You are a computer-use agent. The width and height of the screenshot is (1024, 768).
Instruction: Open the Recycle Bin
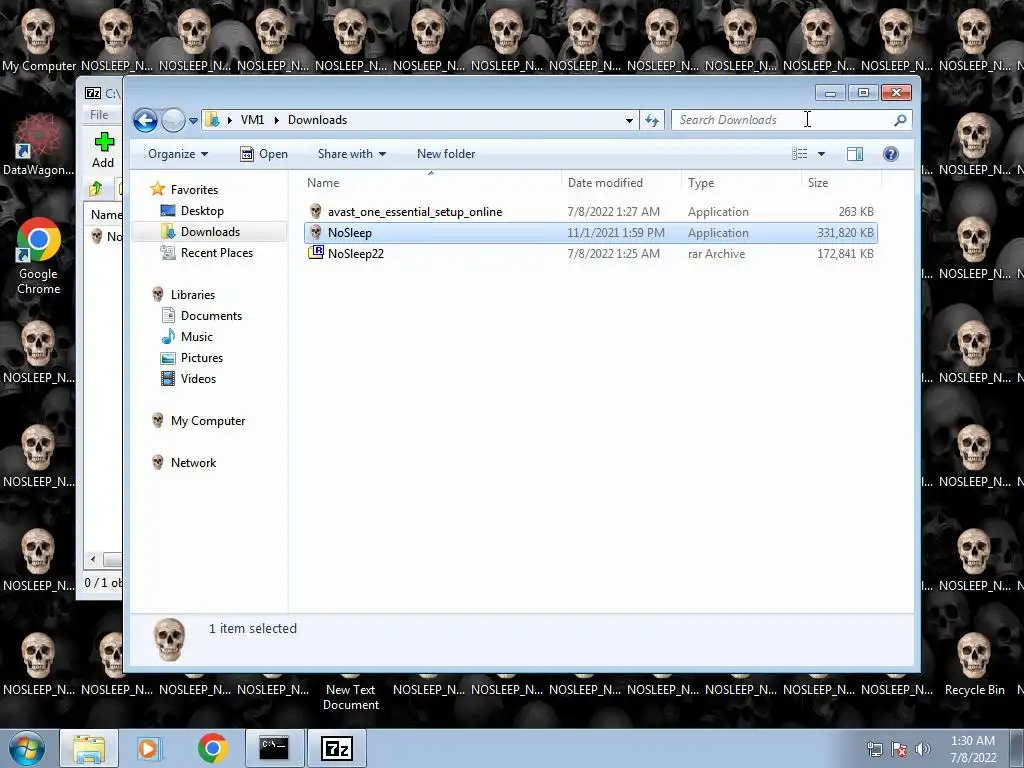coord(974,664)
